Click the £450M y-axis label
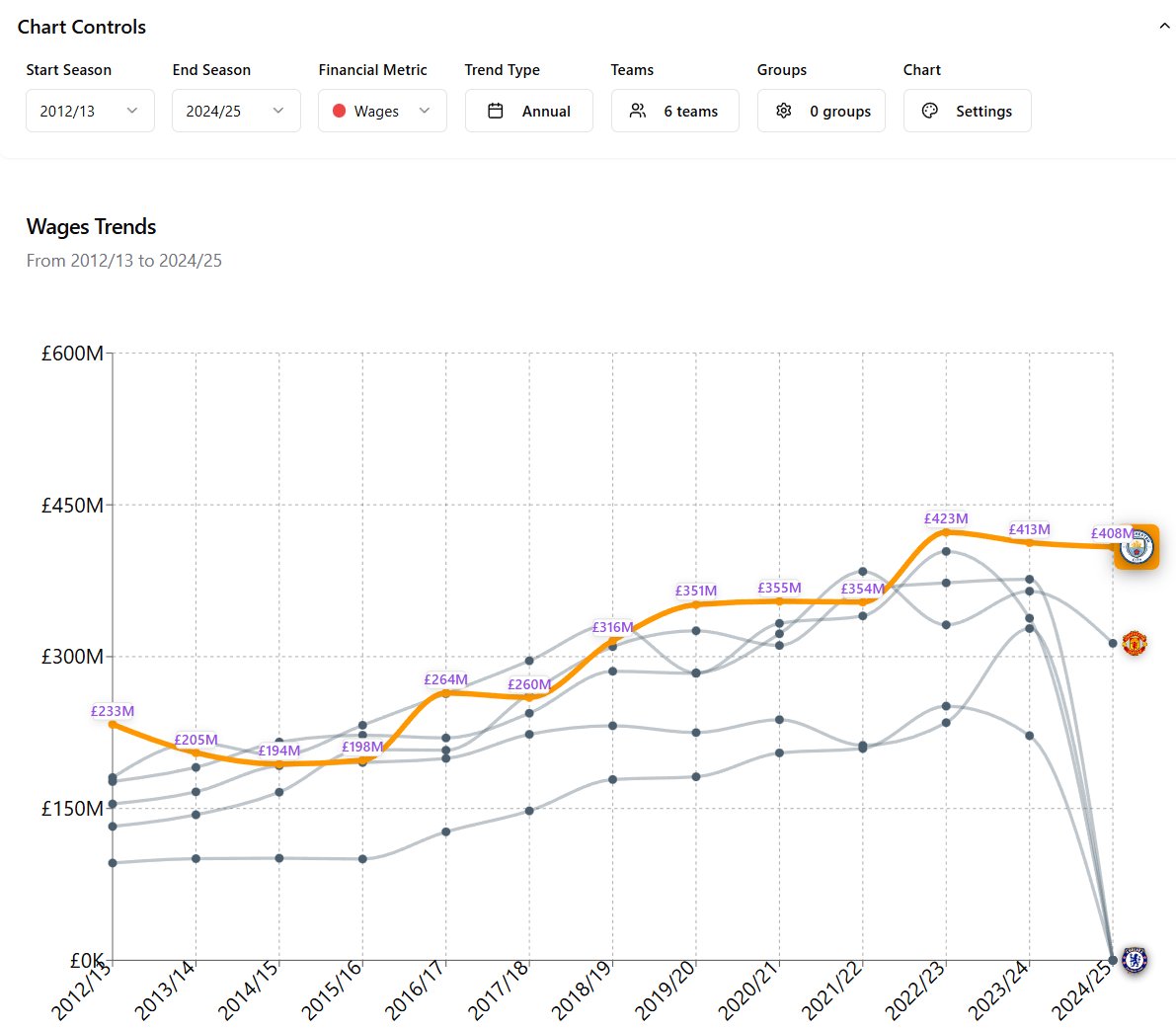Viewport: 1176px width, 1029px height. [x=72, y=506]
